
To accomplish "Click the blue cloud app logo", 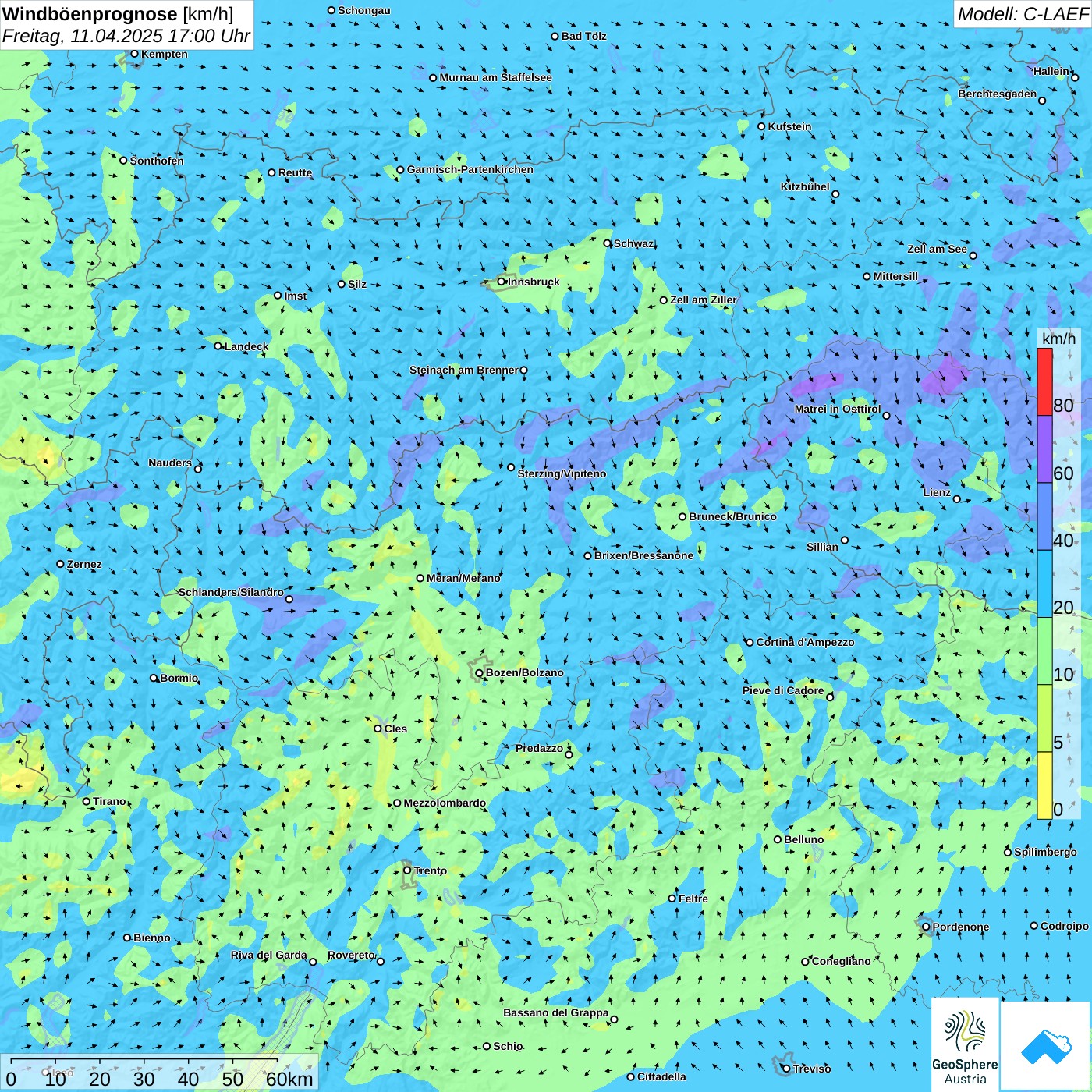I will [1045, 1046].
